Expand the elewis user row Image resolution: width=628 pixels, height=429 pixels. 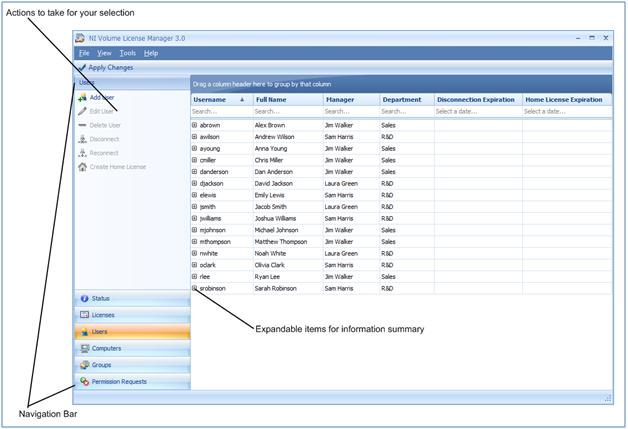pos(195,195)
